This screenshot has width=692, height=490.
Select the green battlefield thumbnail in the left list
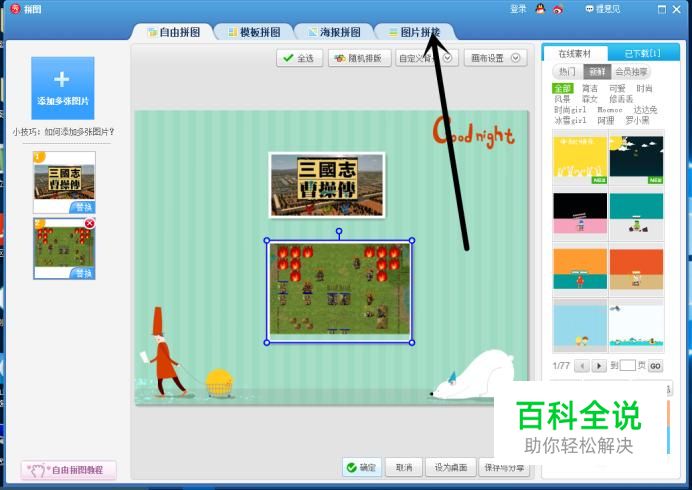coord(64,245)
